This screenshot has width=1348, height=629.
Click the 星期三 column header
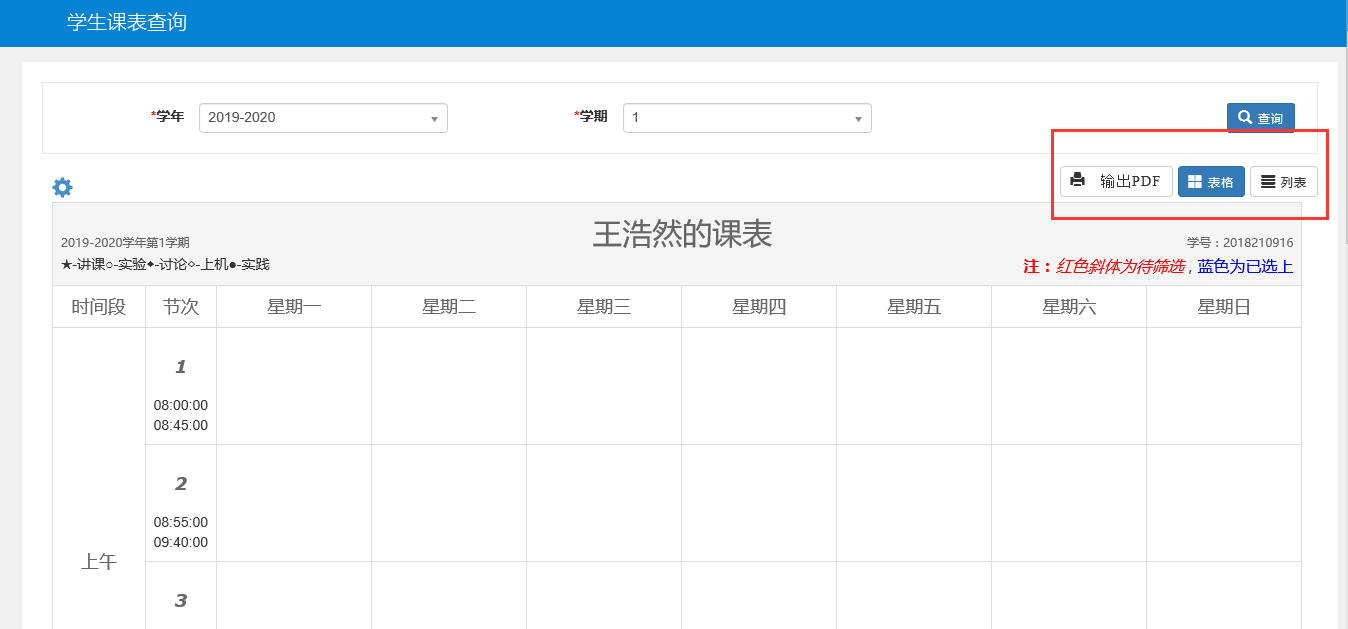tap(604, 307)
